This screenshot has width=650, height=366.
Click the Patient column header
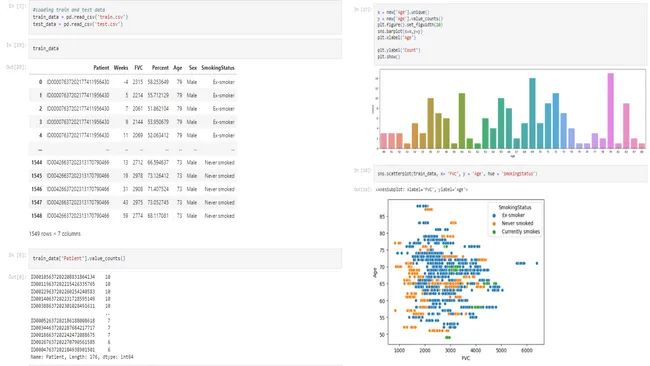[101, 68]
